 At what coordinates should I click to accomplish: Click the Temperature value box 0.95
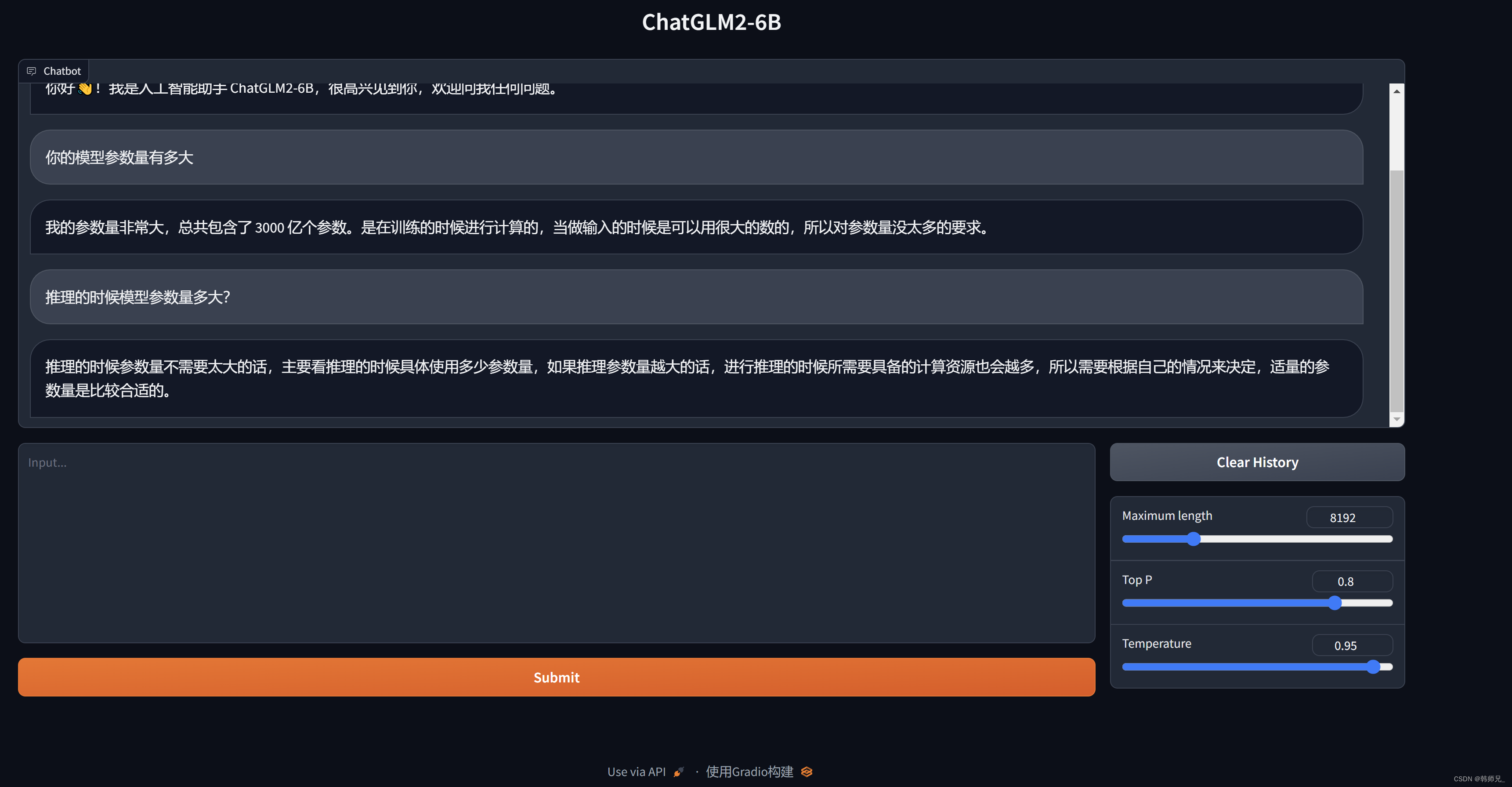(x=1353, y=646)
